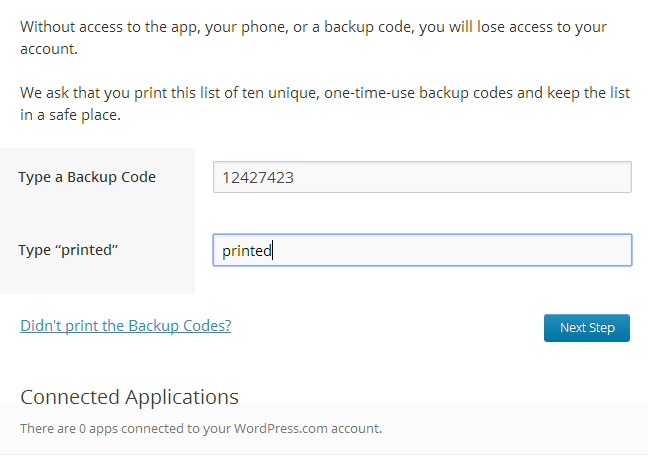
Task: Click the "account." line under the first paragraph
Action: [48, 48]
